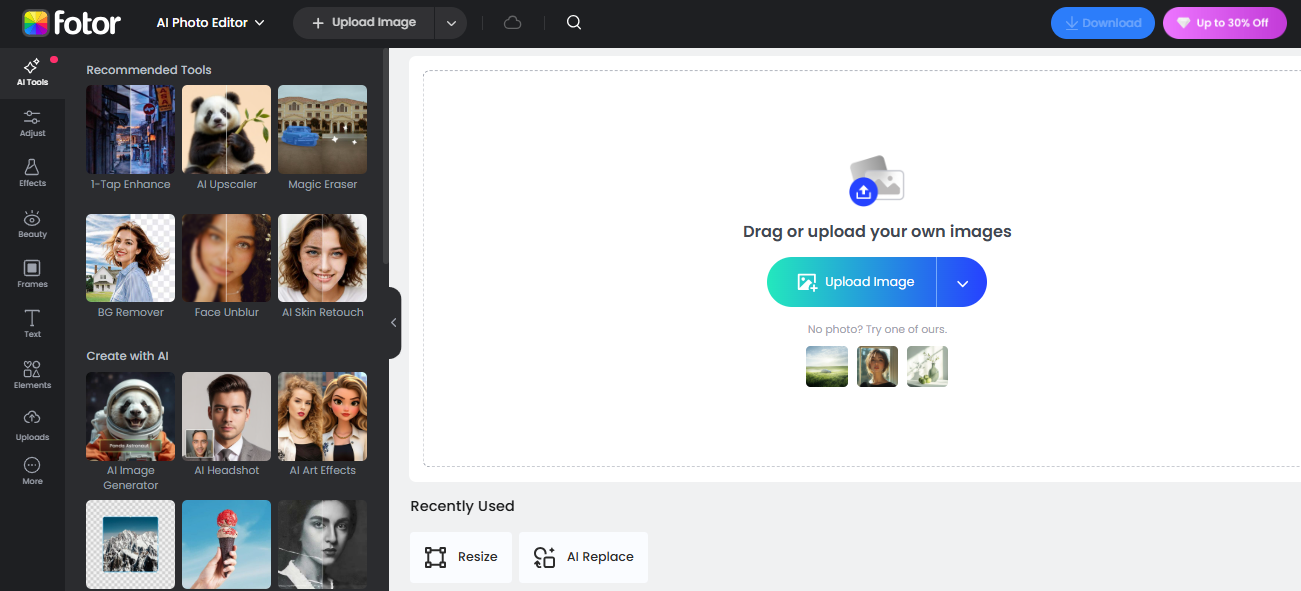Image resolution: width=1301 pixels, height=591 pixels.
Task: Click the Download button
Action: pyautogui.click(x=1102, y=21)
